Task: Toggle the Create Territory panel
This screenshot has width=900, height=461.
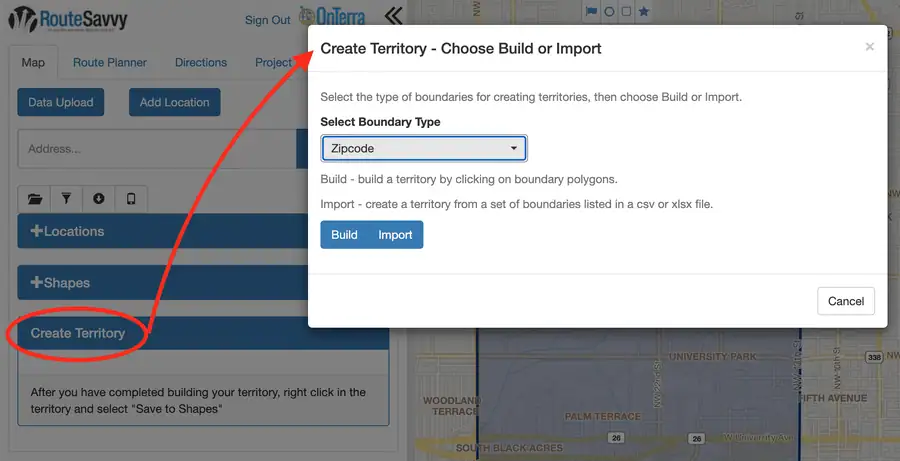Action: (203, 333)
